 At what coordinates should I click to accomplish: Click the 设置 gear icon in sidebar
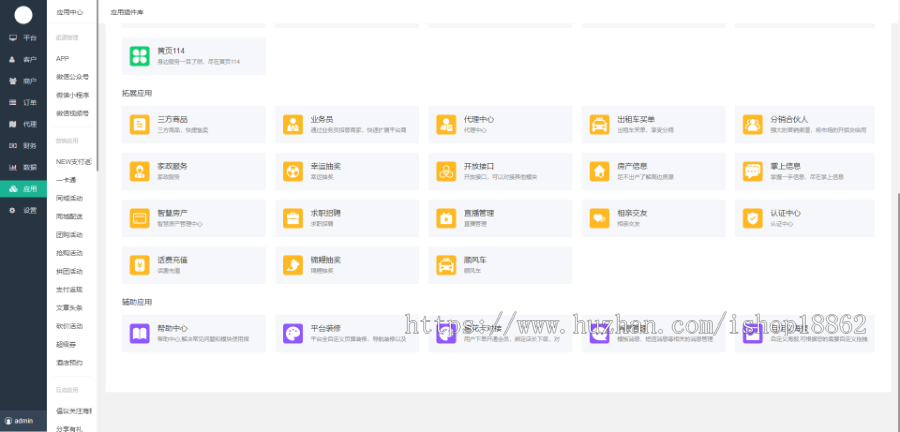click(13, 211)
